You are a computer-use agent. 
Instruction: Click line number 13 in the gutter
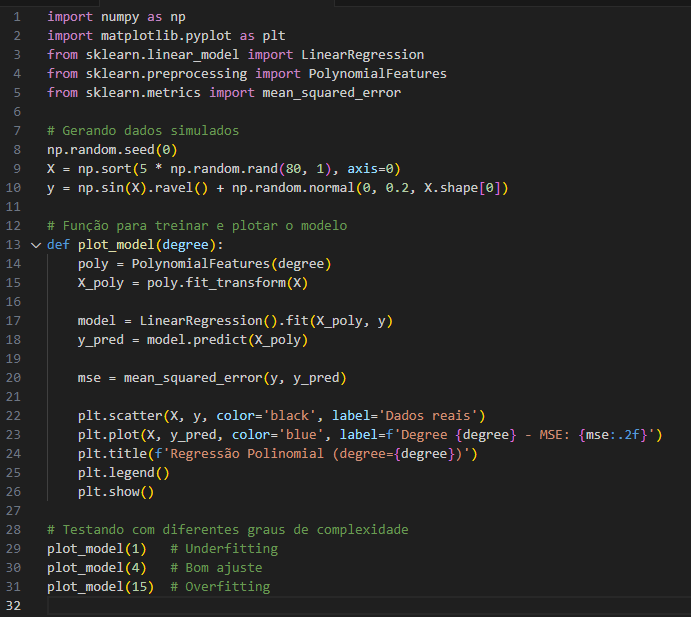13,245
